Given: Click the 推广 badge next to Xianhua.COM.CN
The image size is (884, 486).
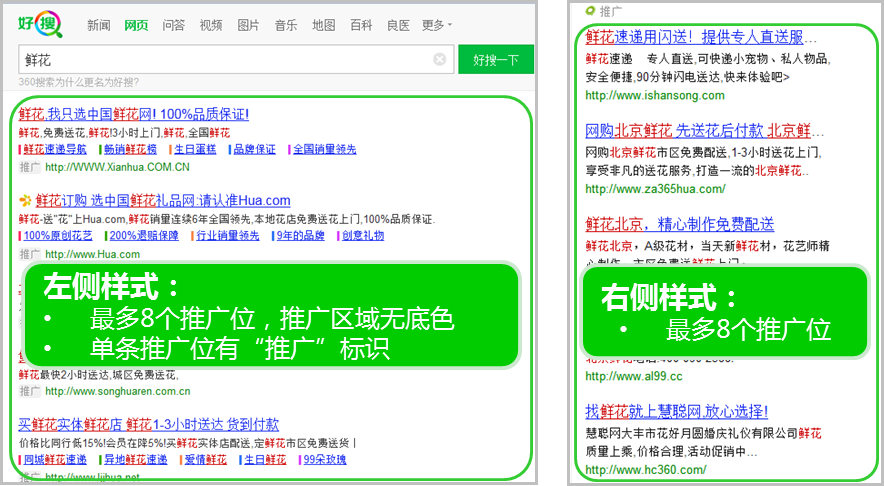Looking at the screenshot, I should click(29, 167).
